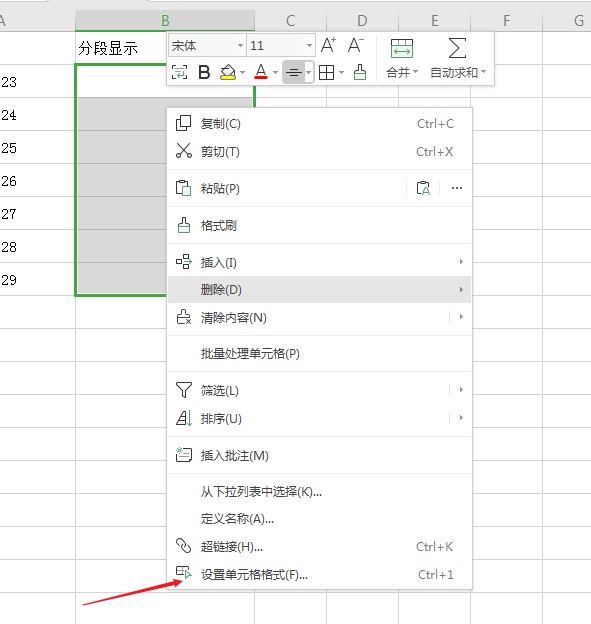Open the 插入(I) submenu
Viewport: 591px width, 624px height.
click(320, 262)
